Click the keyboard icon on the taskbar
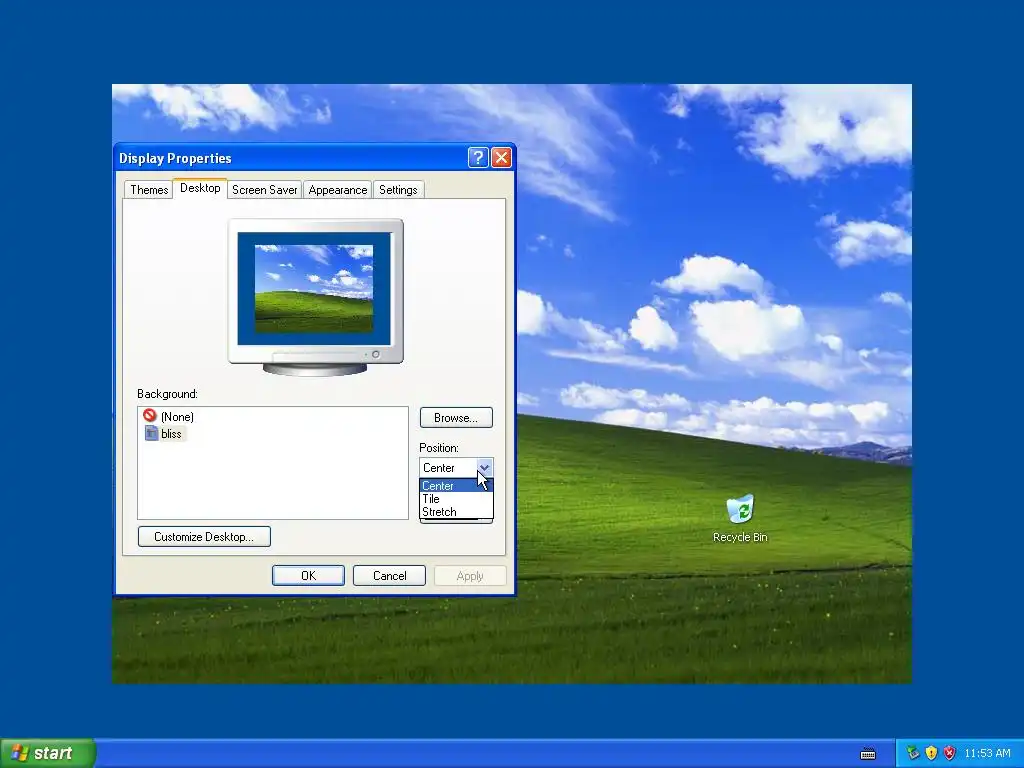Image resolution: width=1024 pixels, height=768 pixels. pos(867,754)
